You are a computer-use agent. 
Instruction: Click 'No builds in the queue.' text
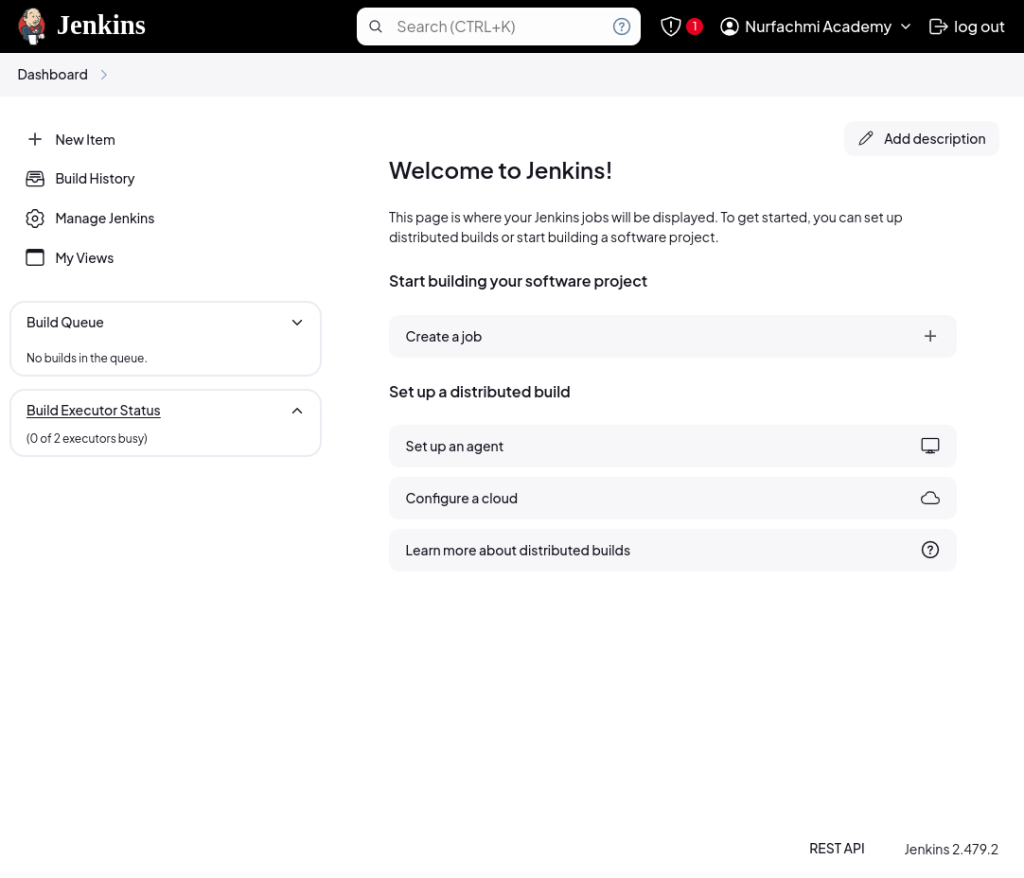(86, 358)
